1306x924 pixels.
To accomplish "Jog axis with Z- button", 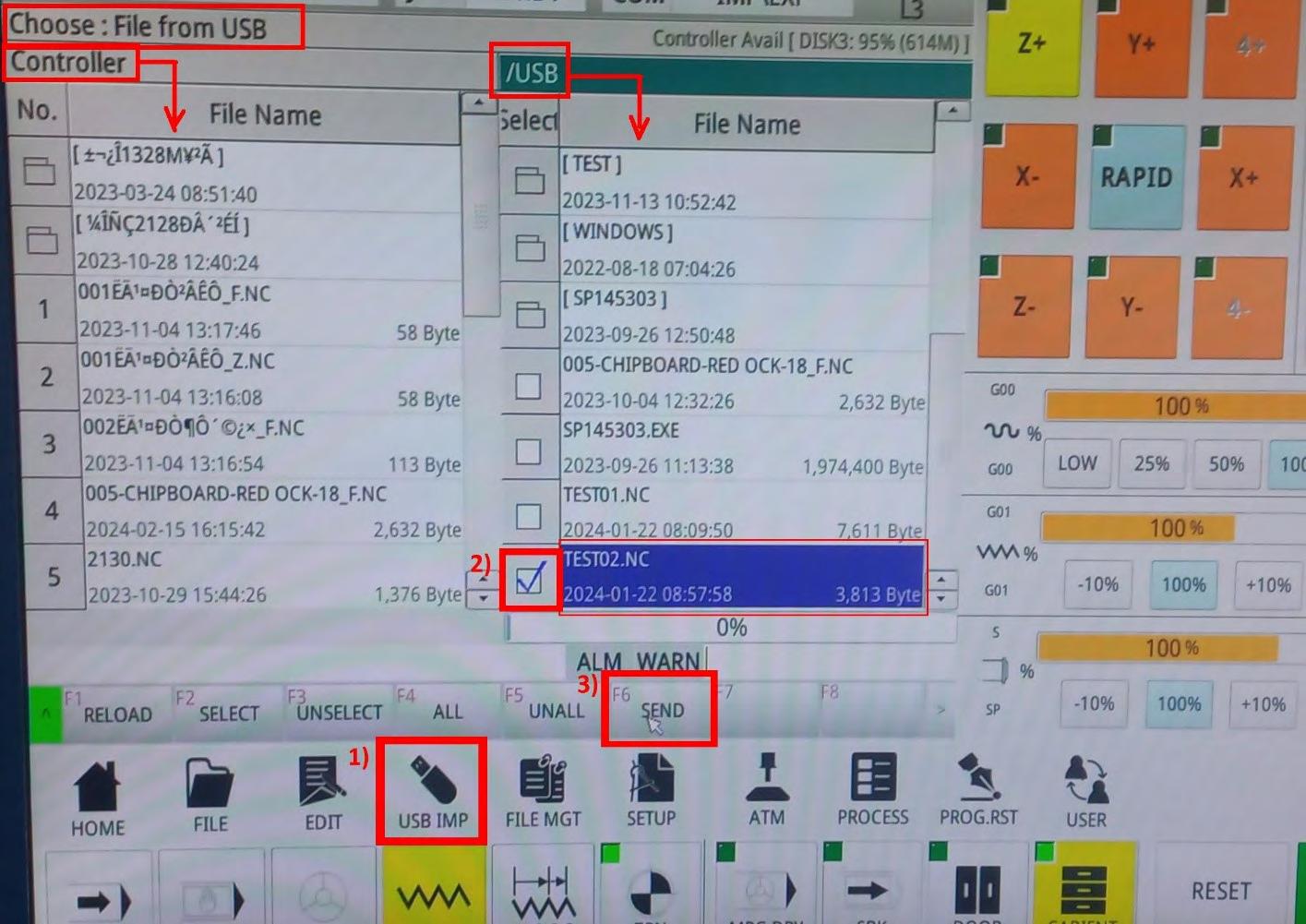I will (x=1024, y=306).
